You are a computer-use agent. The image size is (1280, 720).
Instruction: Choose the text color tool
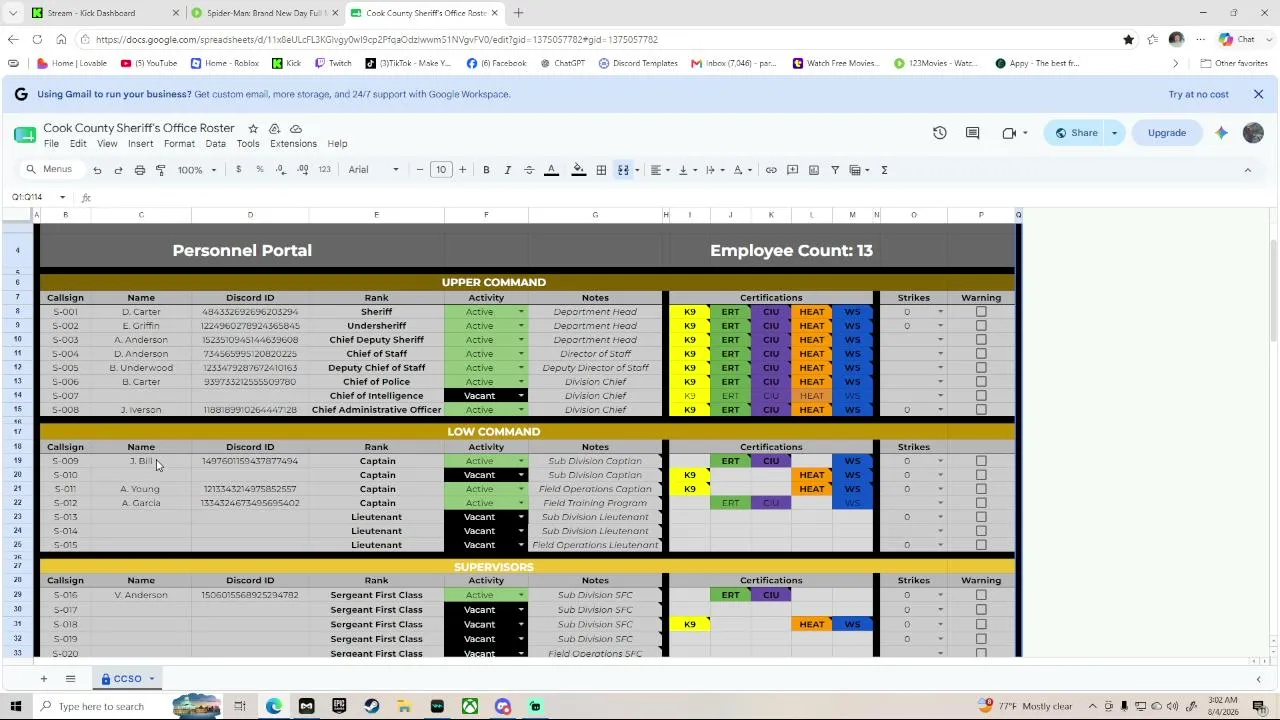551,170
